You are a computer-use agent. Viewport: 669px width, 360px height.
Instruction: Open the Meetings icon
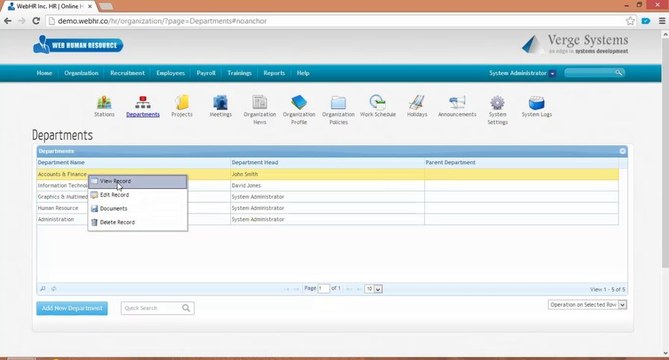click(x=220, y=103)
